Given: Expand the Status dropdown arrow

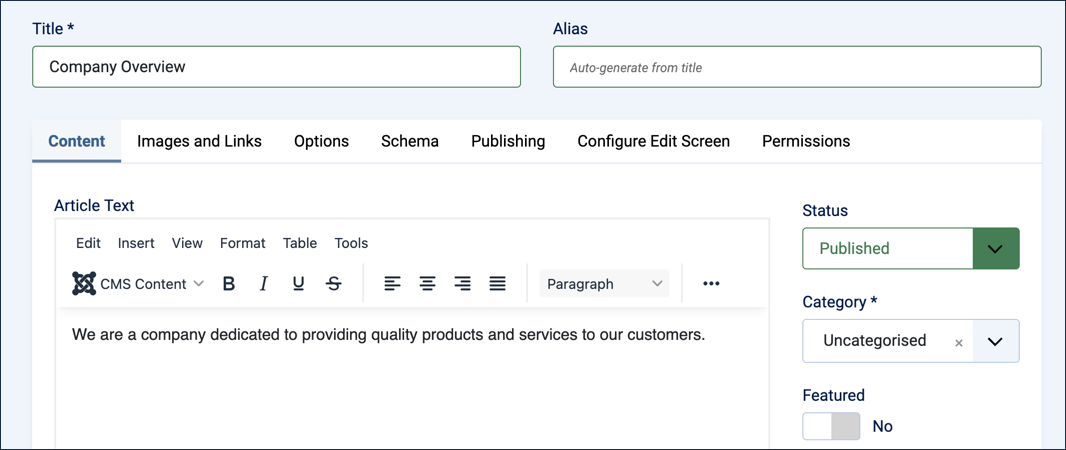Looking at the screenshot, I should click(996, 248).
